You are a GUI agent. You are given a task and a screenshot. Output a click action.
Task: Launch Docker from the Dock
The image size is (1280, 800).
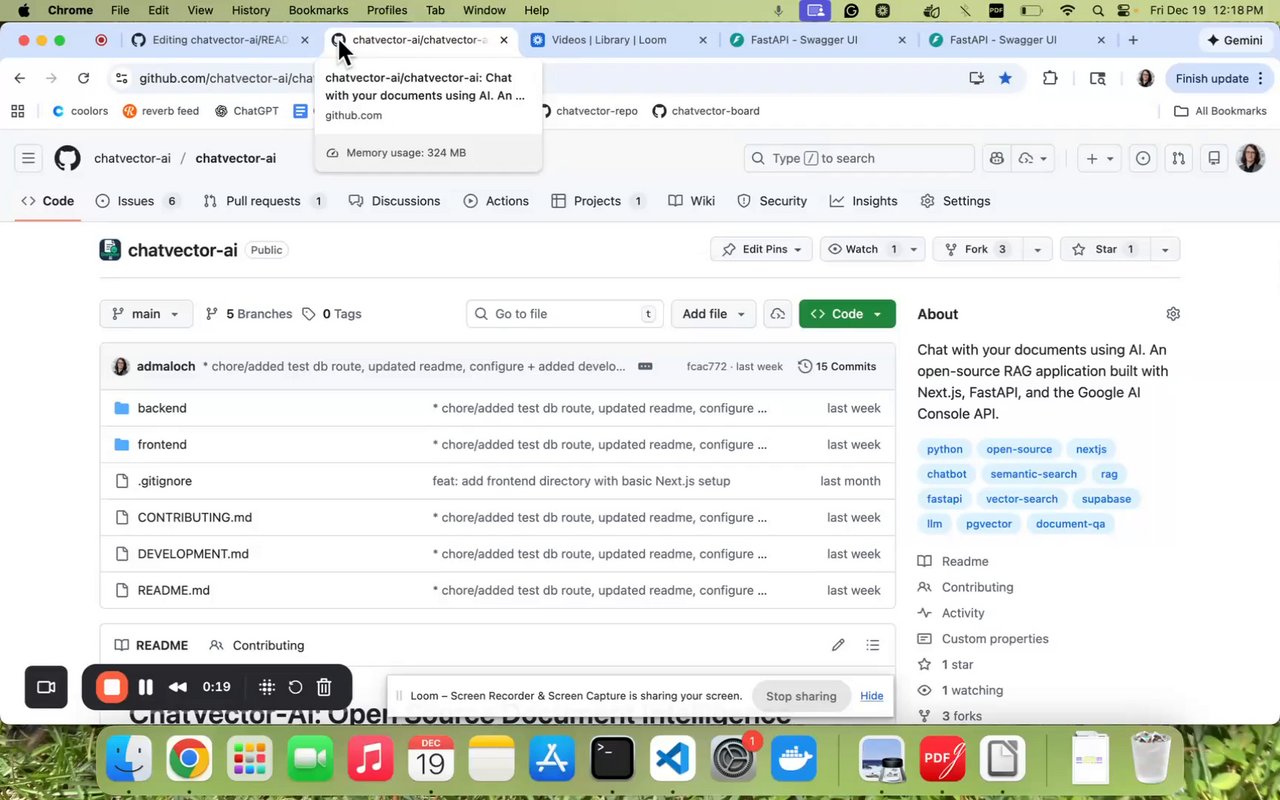(796, 759)
